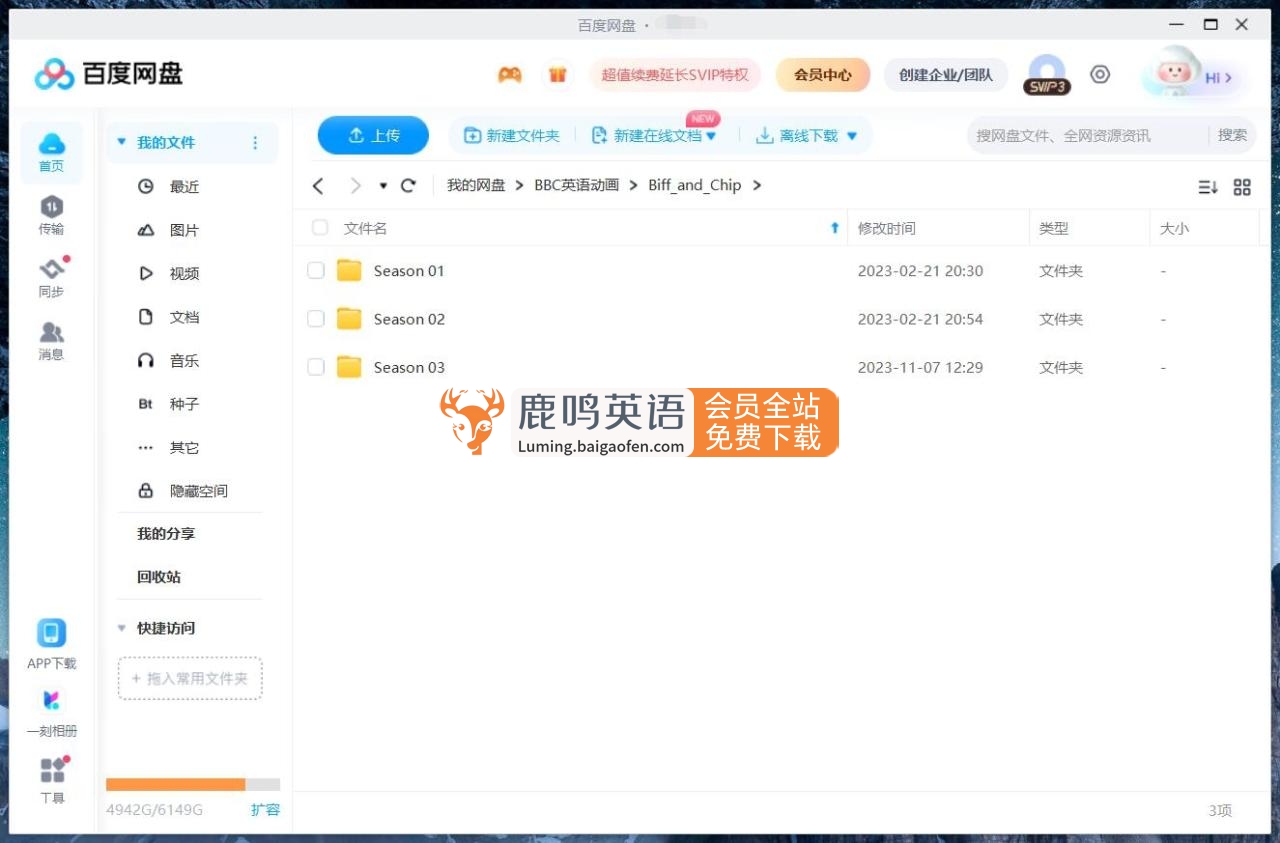Collapse the 我的文件 tree section

coord(122,143)
